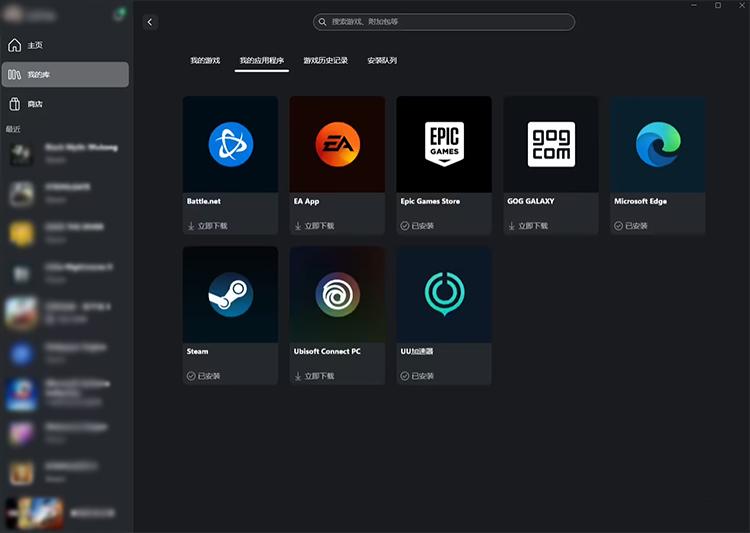Click the Microsoft Edge tile

(x=657, y=145)
